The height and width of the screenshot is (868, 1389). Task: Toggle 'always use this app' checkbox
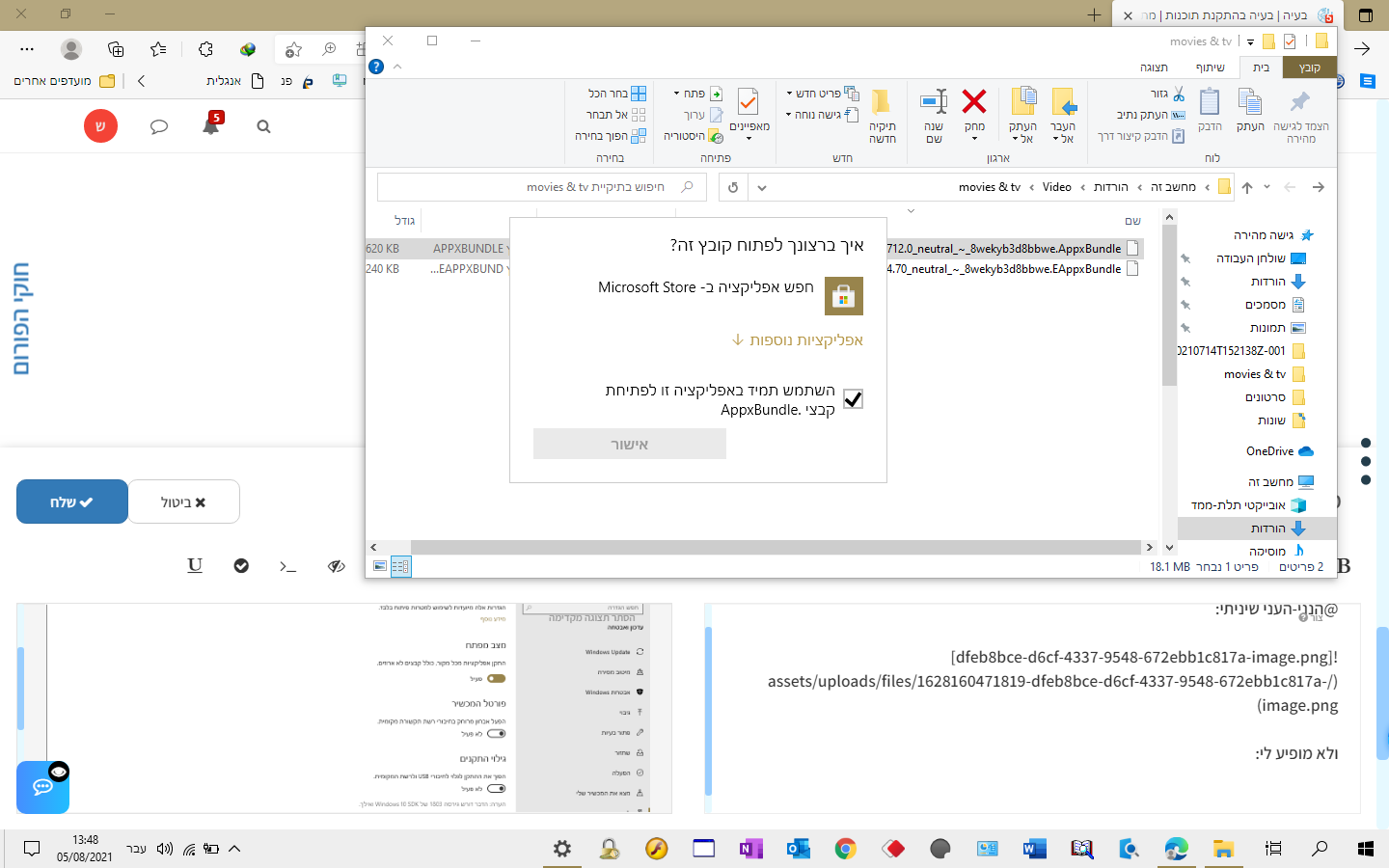point(853,398)
